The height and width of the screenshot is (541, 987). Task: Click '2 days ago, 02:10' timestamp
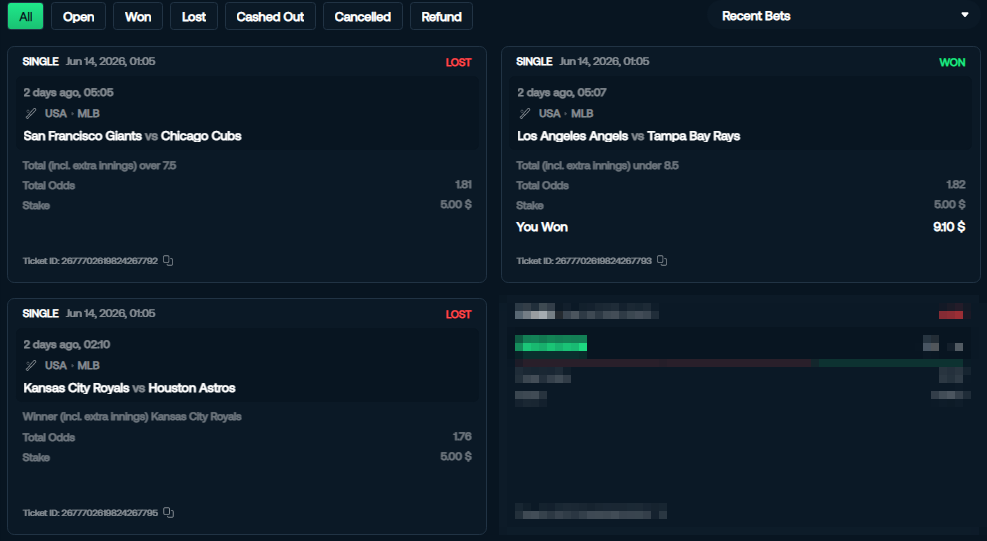tap(67, 345)
